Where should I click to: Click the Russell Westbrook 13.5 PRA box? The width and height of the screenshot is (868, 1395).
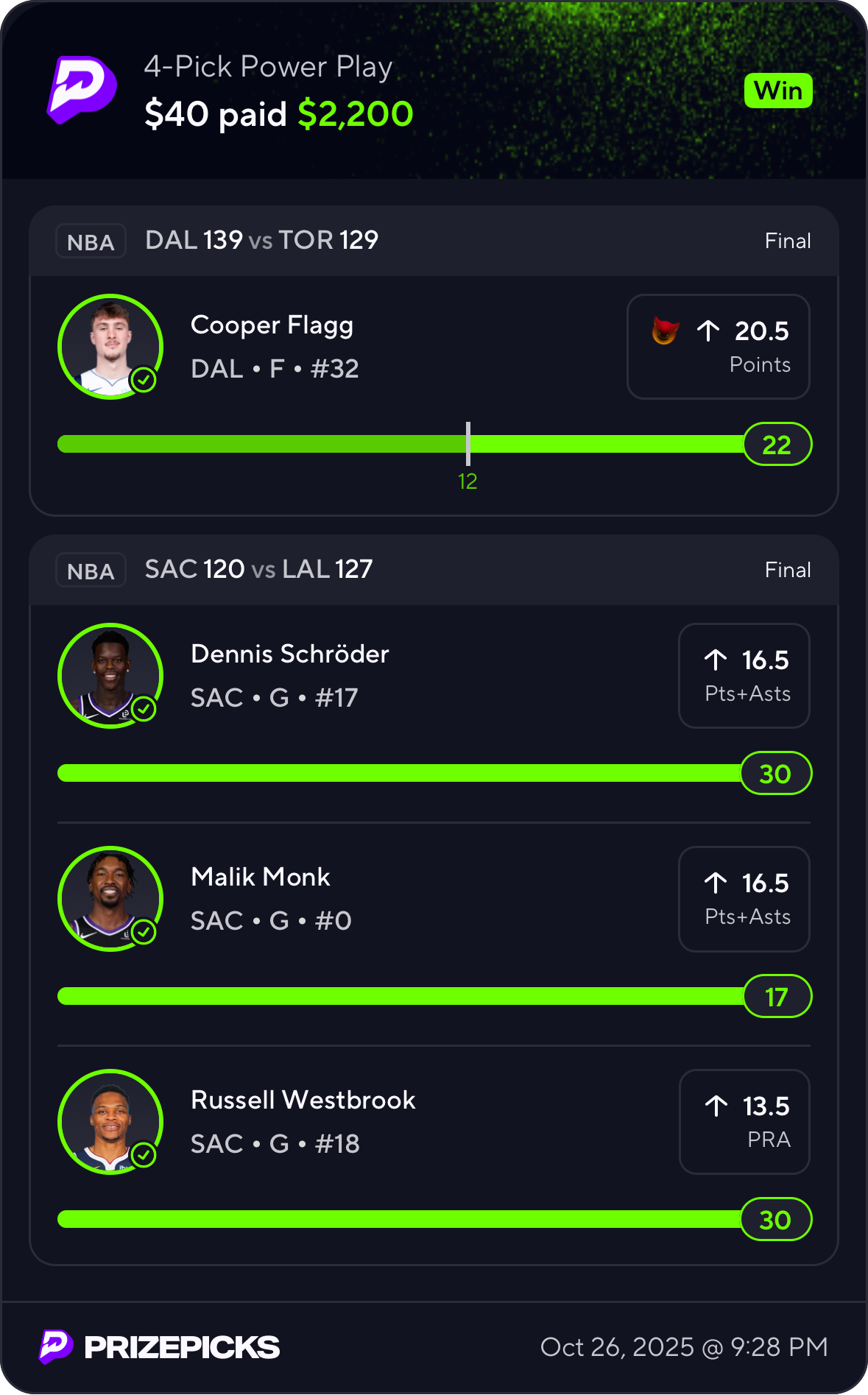744,1121
